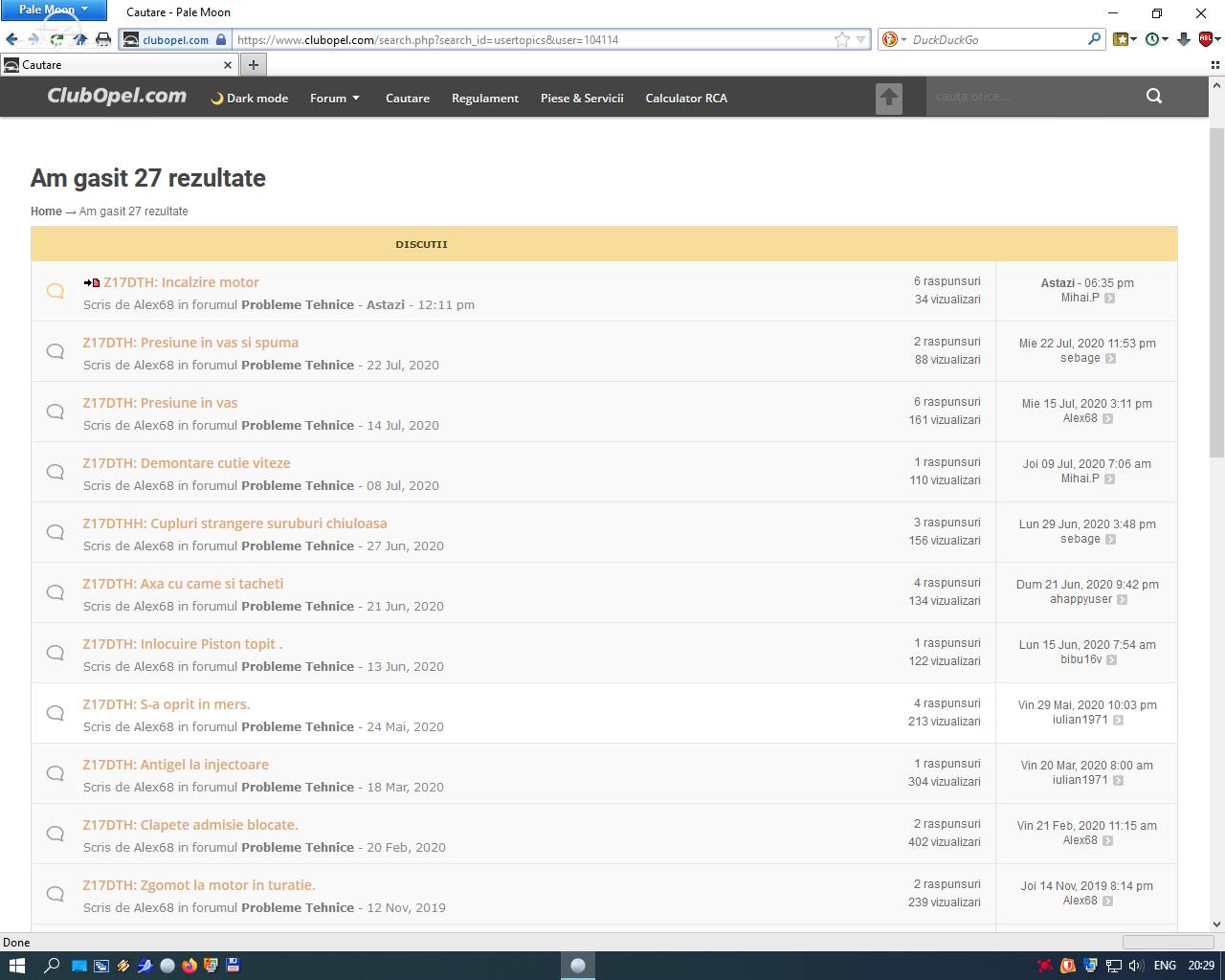1225x980 pixels.
Task: Open the Adblock ABL extension menu
Action: (1210, 39)
